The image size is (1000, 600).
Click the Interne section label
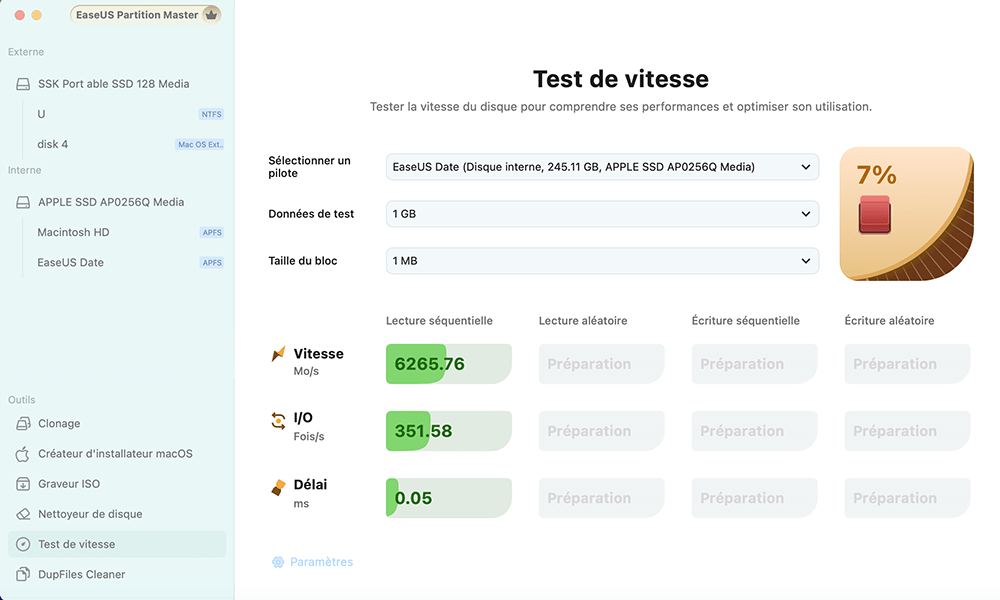pyautogui.click(x=24, y=170)
